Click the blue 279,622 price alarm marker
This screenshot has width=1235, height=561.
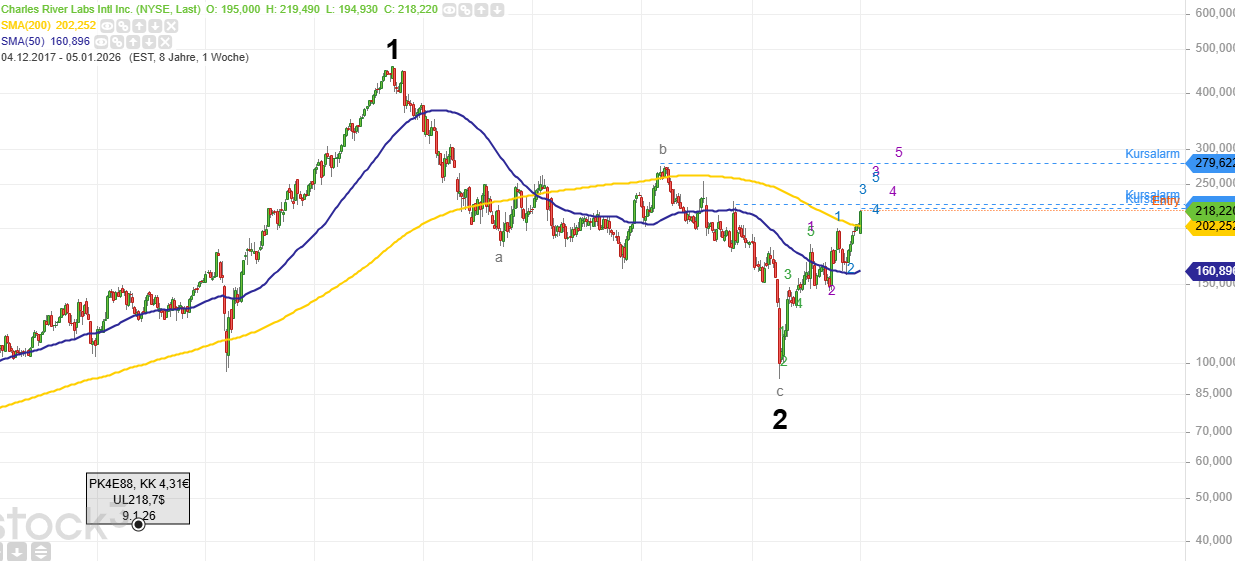coord(1212,163)
